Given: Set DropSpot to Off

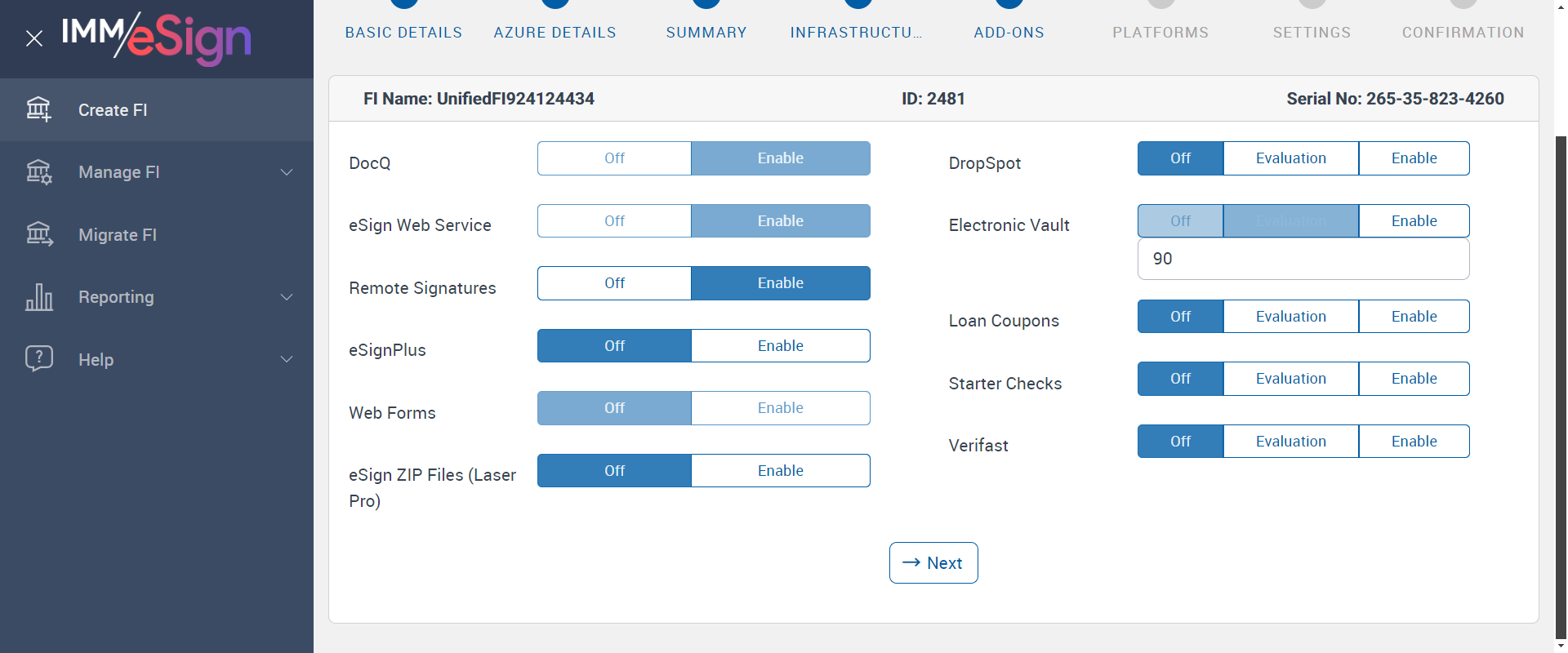Looking at the screenshot, I should [1180, 158].
